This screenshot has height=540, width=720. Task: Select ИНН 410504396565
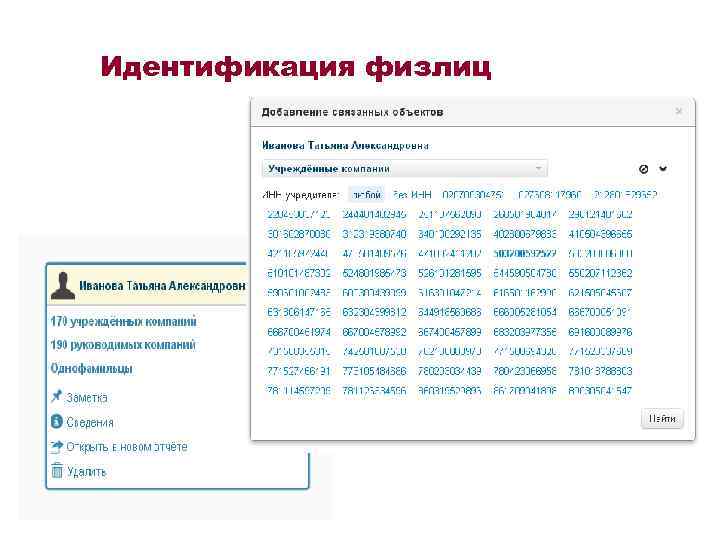click(x=600, y=234)
